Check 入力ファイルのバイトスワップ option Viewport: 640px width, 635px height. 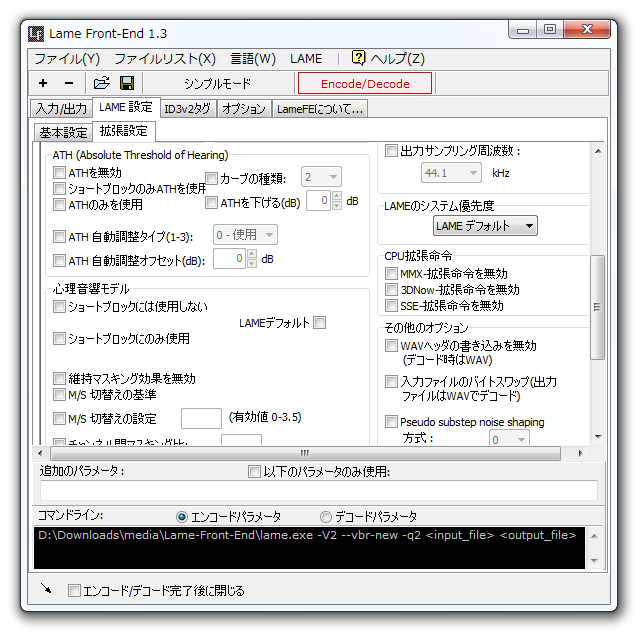[x=391, y=381]
